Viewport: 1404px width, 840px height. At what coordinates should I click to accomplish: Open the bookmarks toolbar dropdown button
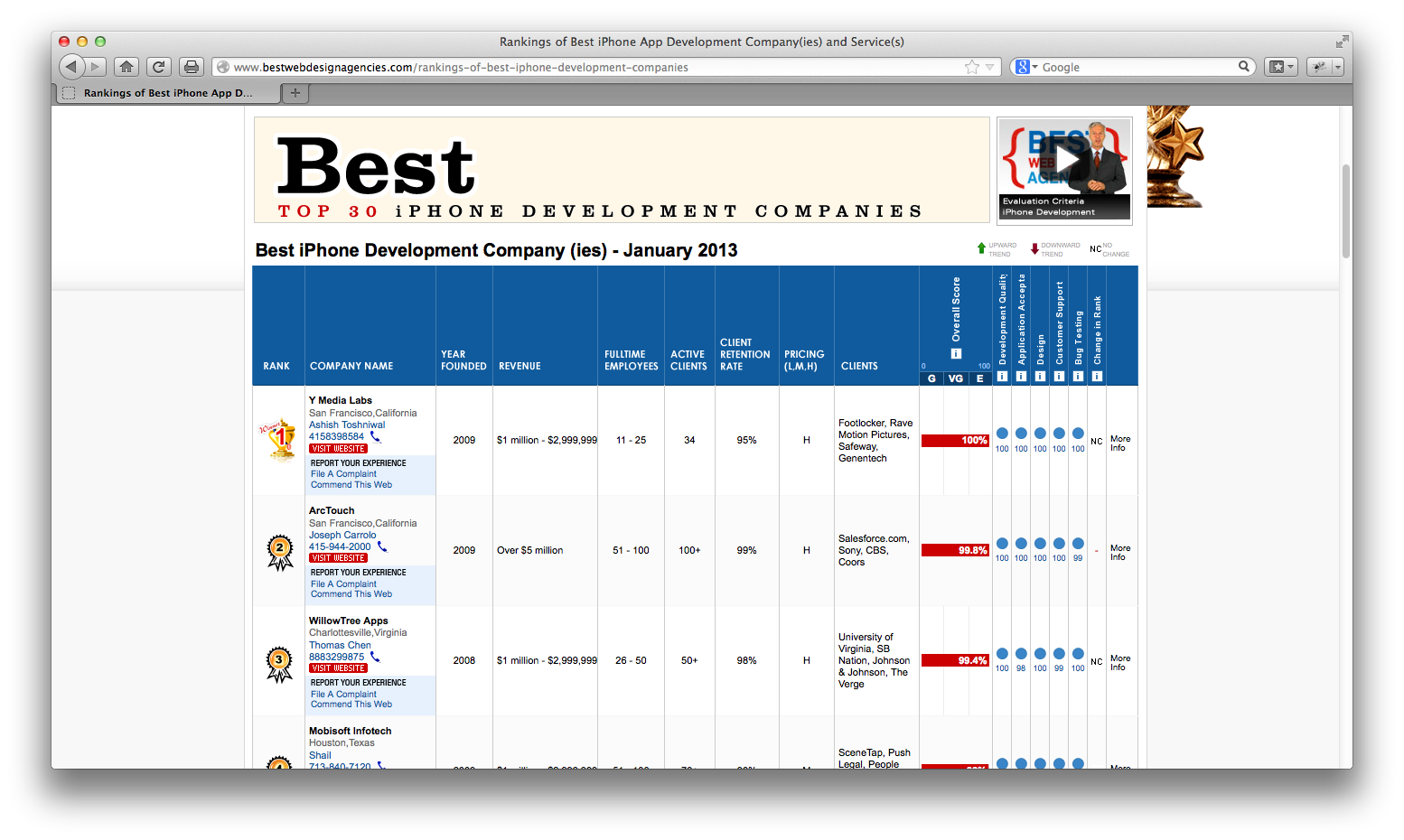click(1281, 67)
